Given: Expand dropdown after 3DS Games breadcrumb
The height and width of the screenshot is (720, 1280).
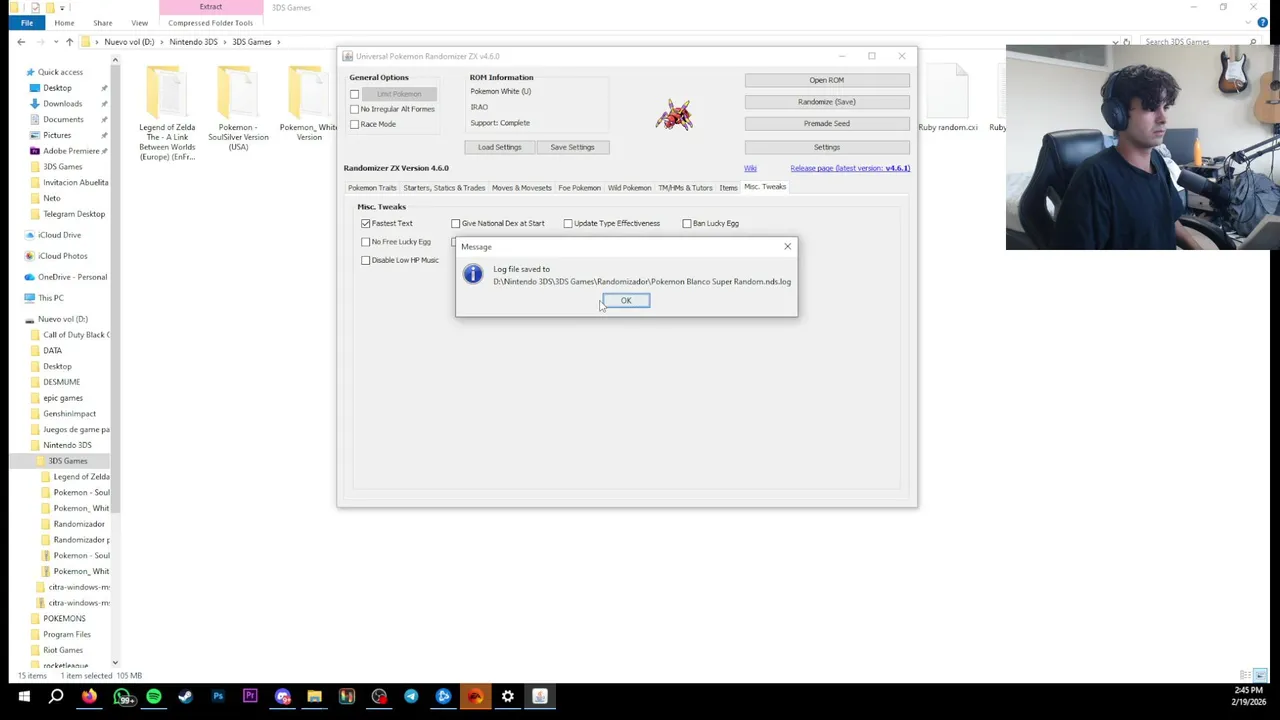Looking at the screenshot, I should click(x=279, y=42).
